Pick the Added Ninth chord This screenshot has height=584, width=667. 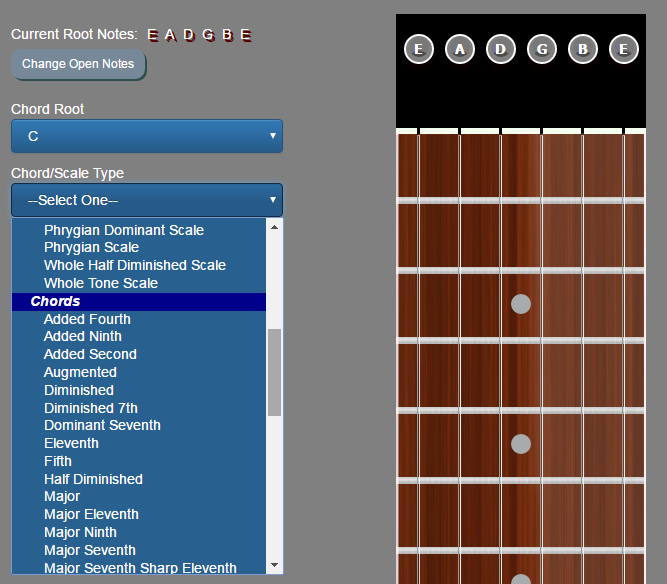point(82,336)
